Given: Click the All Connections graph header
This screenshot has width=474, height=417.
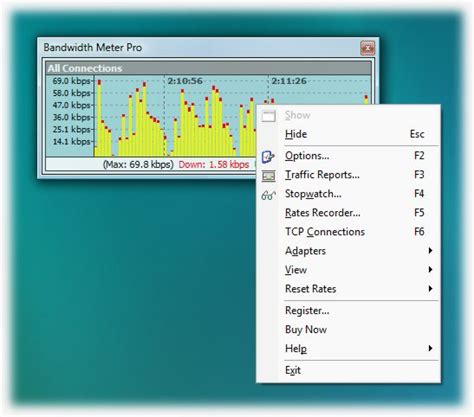Looking at the screenshot, I should 208,68.
